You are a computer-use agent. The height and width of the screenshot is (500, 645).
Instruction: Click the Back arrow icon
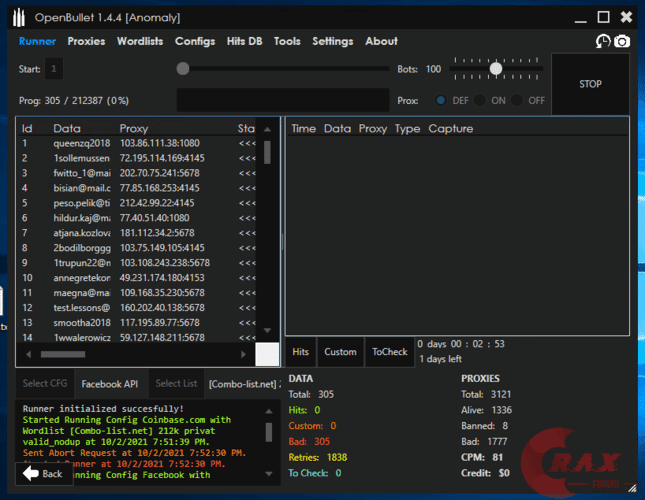pos(31,473)
